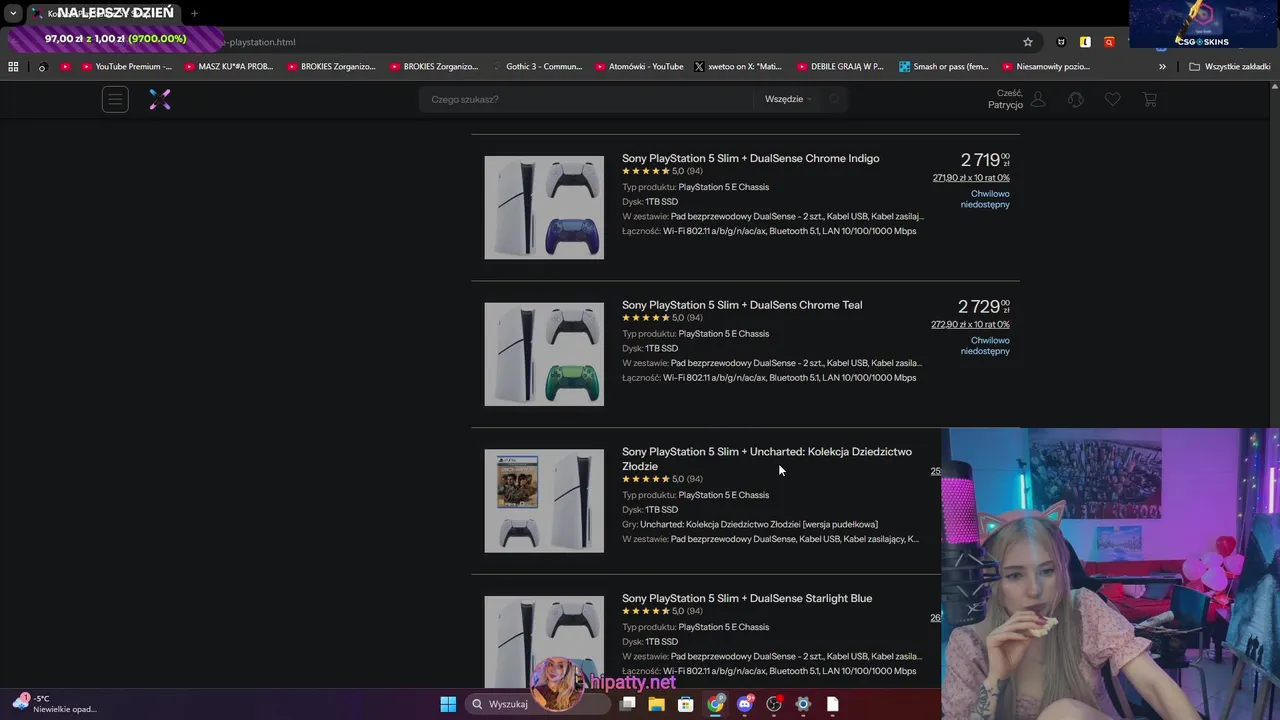1280x720 pixels.
Task: Open PlayStation 5 Slim + DualSens Chrome Teal title
Action: tap(742, 305)
